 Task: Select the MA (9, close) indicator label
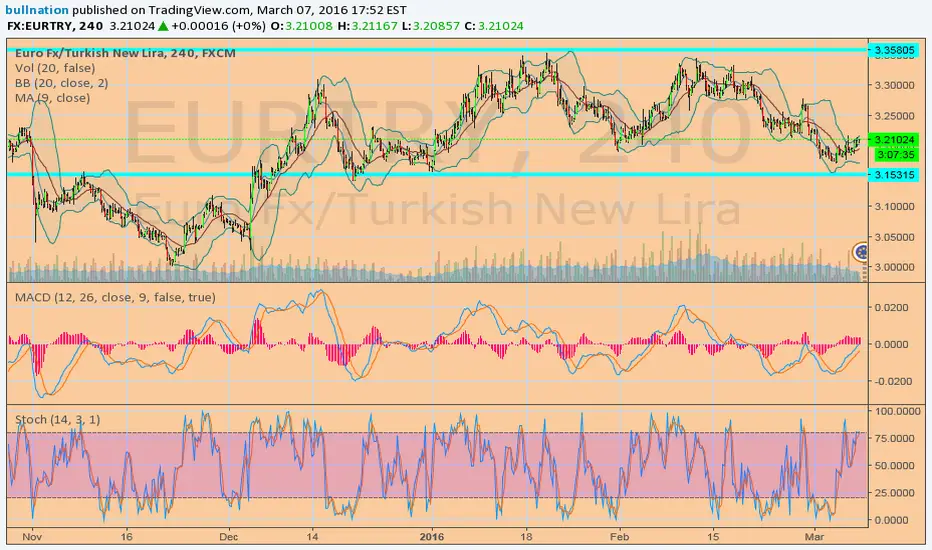[53, 98]
